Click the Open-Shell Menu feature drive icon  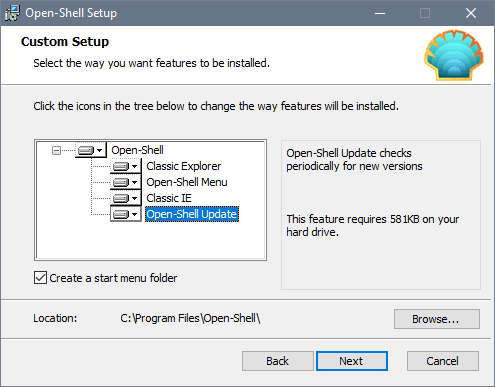(x=121, y=182)
